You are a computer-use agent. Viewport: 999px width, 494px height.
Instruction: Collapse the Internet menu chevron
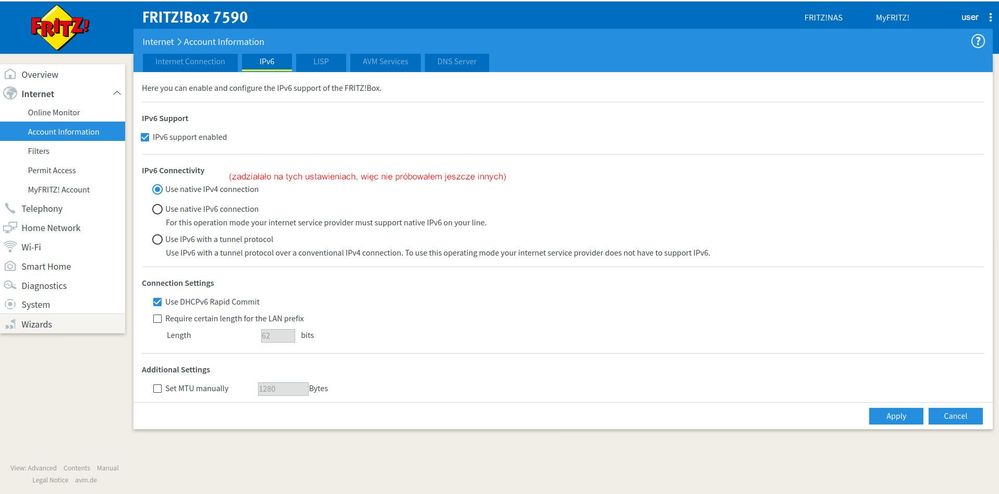pyautogui.click(x=117, y=94)
